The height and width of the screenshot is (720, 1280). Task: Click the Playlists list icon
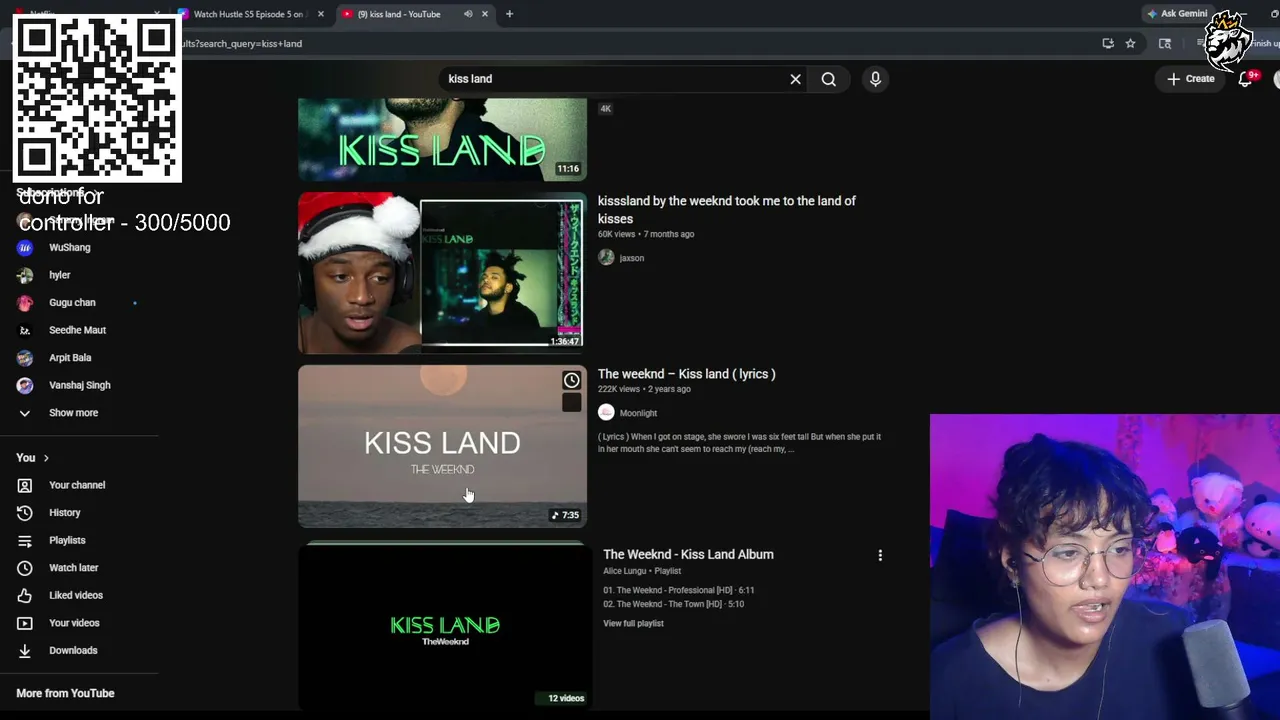point(25,541)
